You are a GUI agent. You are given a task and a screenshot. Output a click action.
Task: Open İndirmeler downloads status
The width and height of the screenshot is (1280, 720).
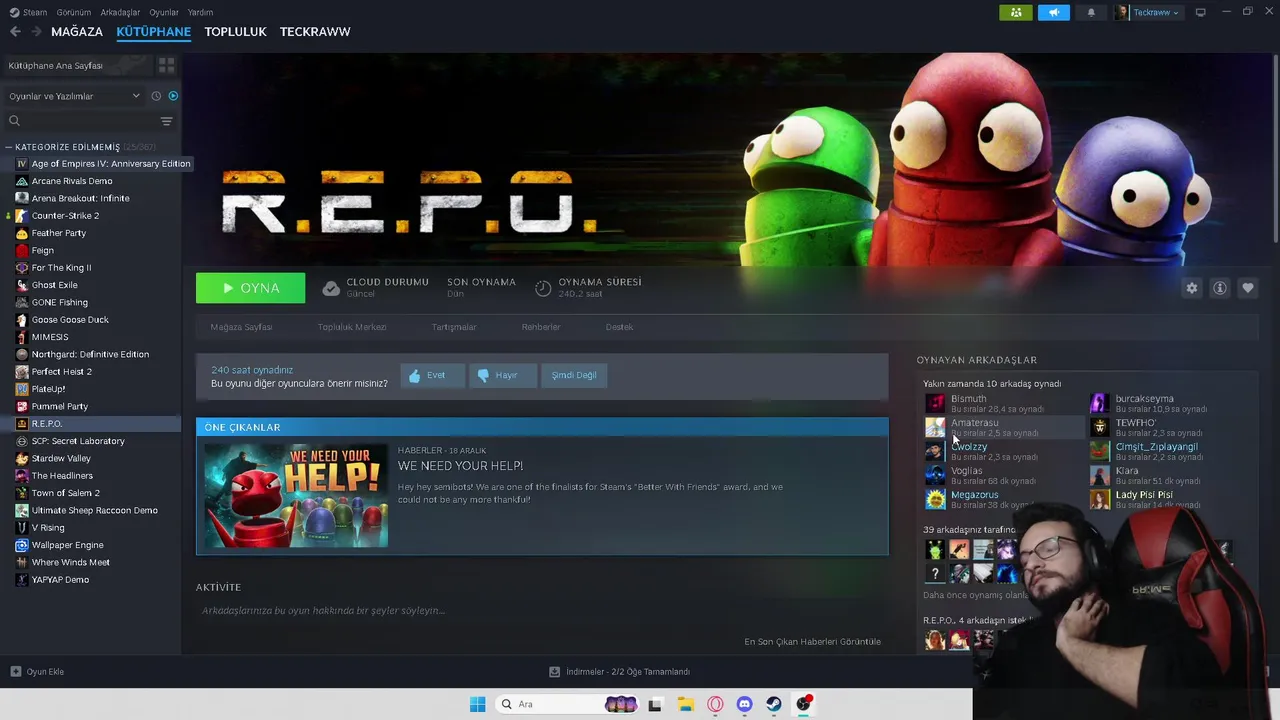pos(620,672)
